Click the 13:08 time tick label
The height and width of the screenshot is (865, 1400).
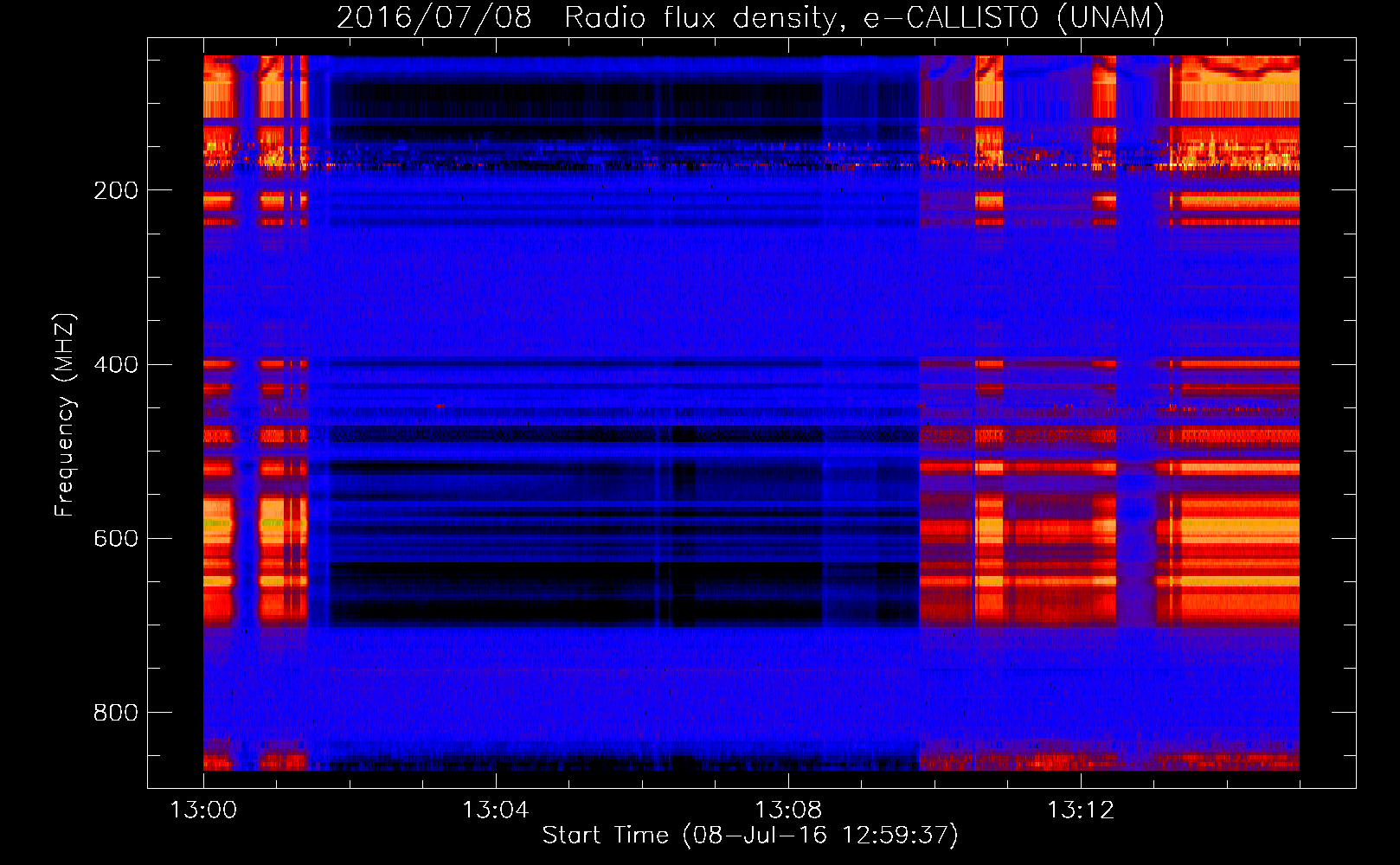pos(787,810)
